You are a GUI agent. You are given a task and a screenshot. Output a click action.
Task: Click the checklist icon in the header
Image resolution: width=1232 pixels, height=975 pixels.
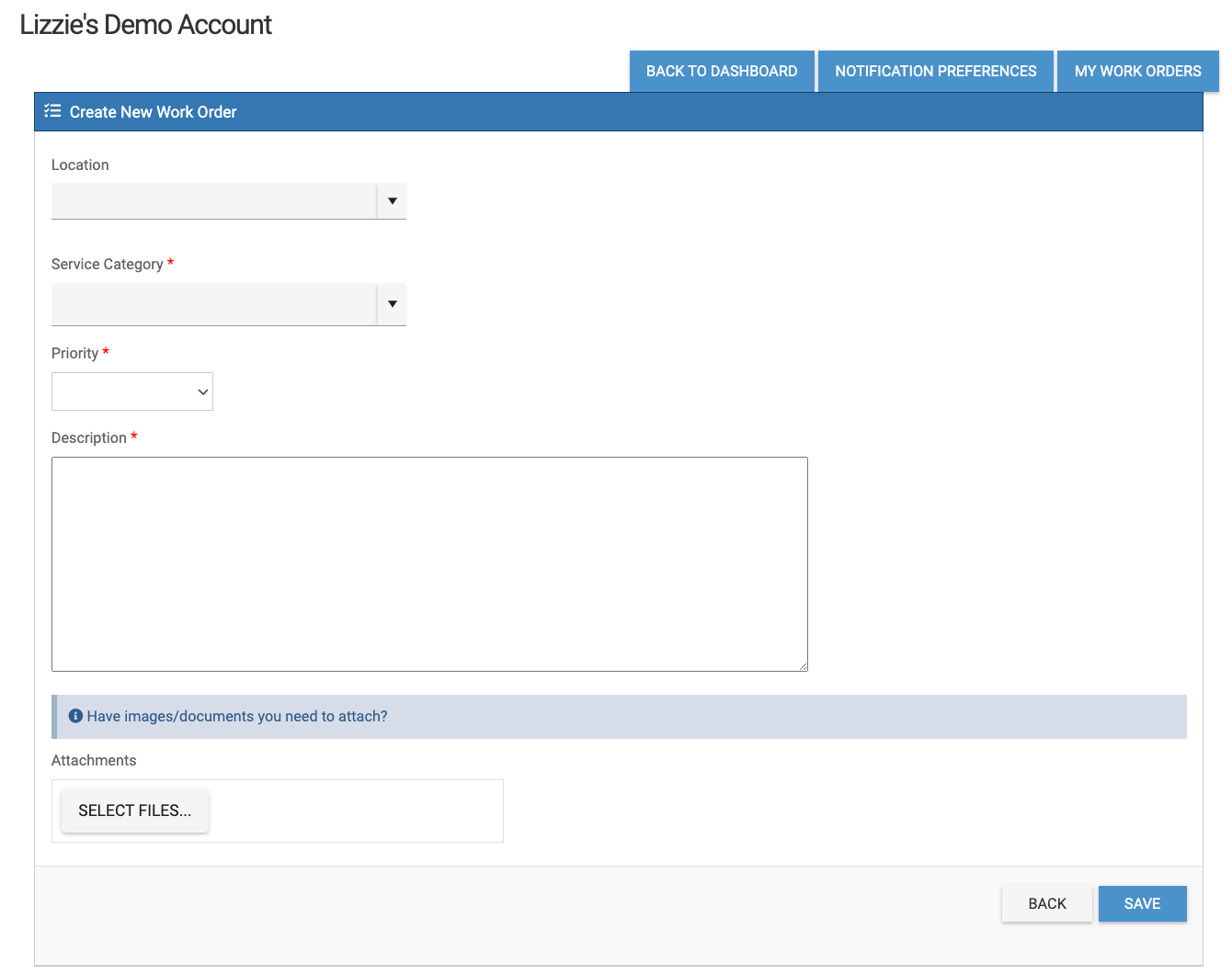pyautogui.click(x=52, y=111)
